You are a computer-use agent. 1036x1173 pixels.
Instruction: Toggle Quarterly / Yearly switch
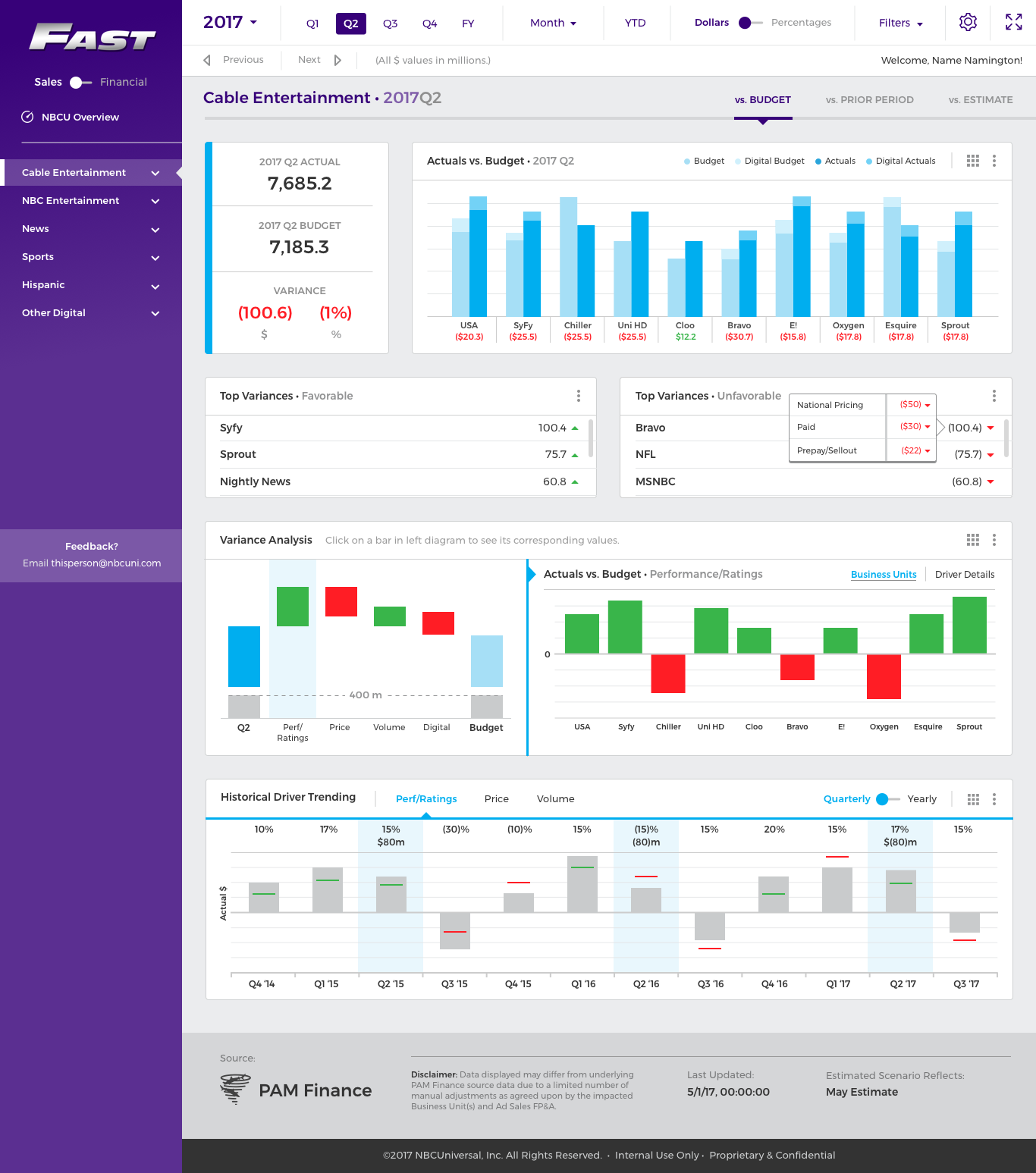(x=888, y=799)
